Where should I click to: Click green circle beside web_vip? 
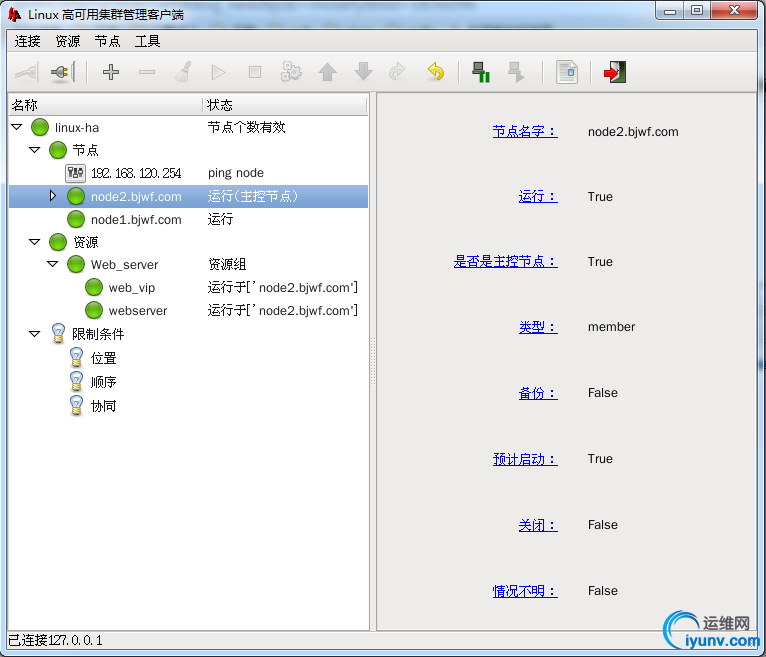(x=94, y=287)
